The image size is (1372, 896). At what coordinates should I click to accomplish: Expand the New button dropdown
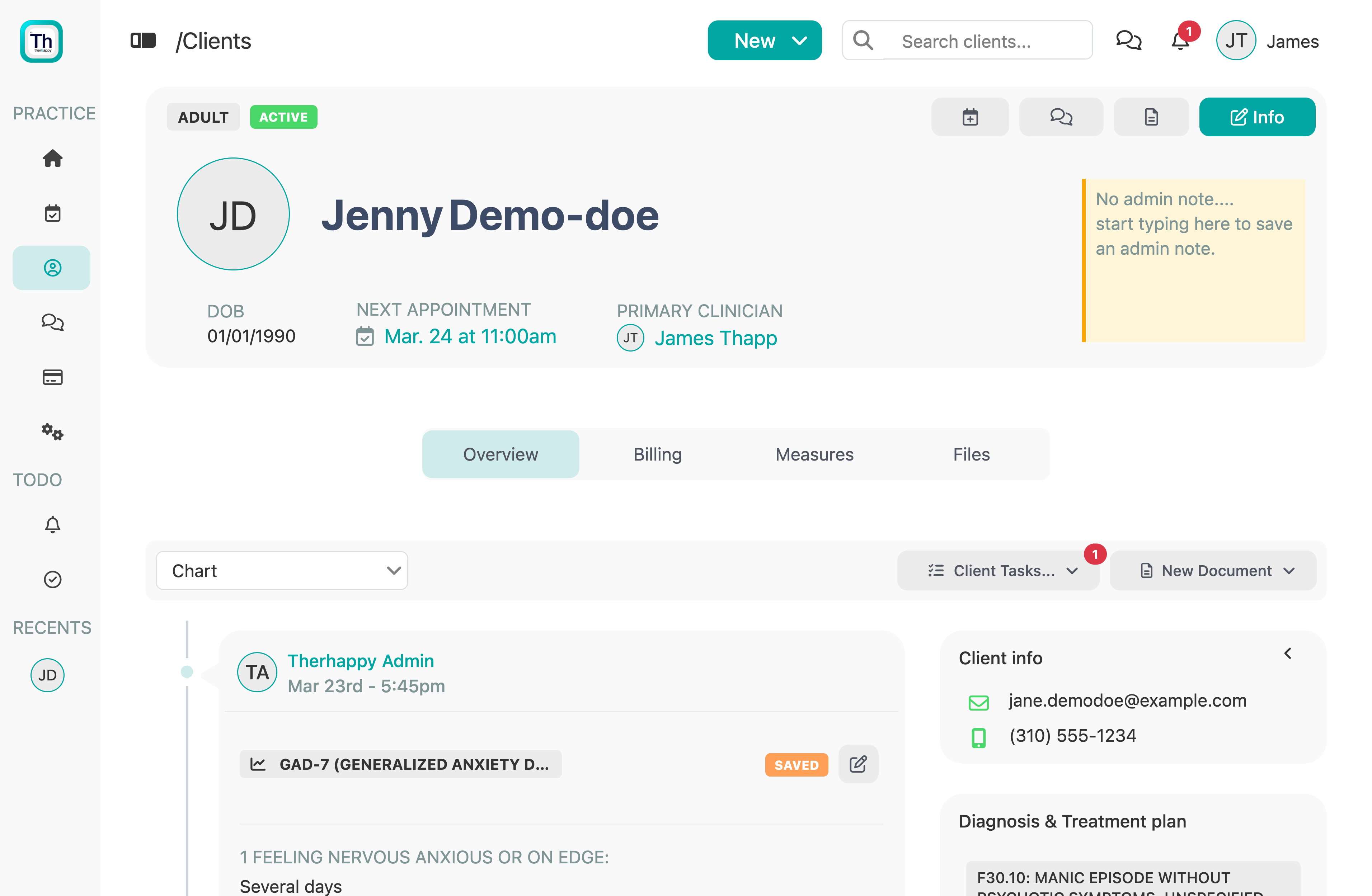pos(765,41)
